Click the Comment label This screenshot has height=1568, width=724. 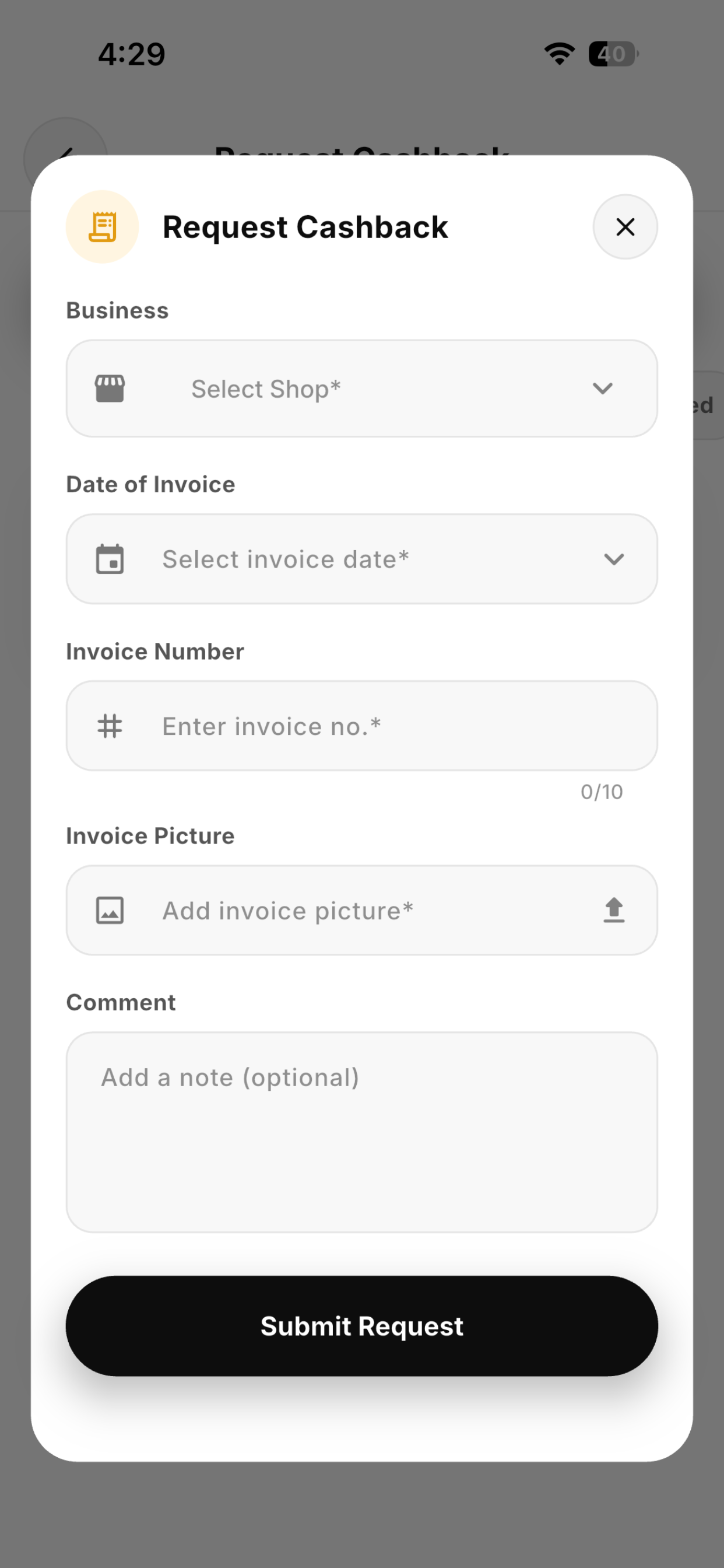tap(121, 1003)
